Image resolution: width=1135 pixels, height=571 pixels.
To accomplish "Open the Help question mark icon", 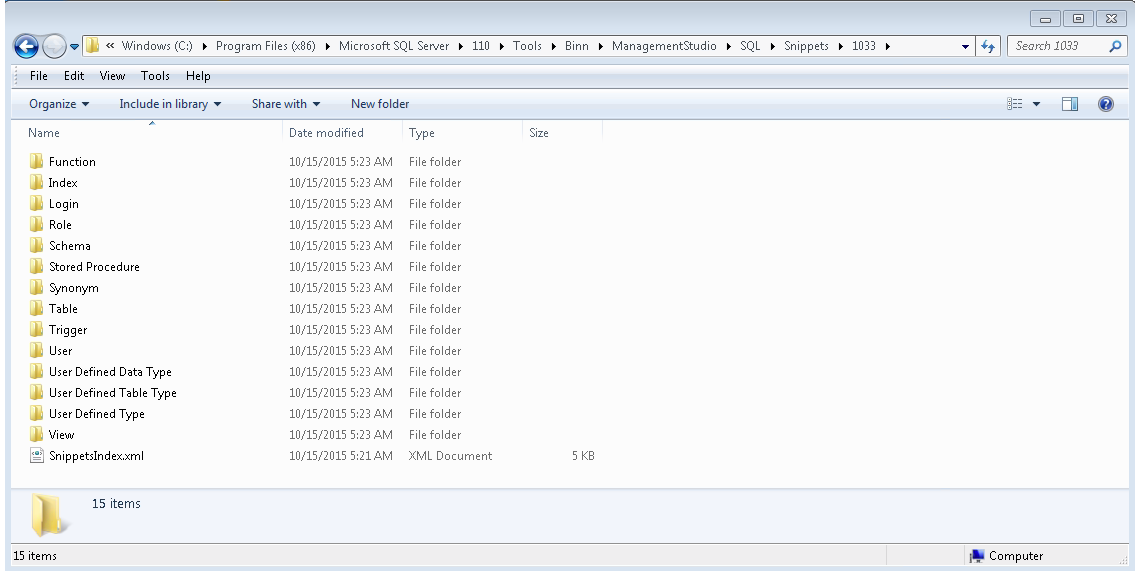I will 1105,104.
